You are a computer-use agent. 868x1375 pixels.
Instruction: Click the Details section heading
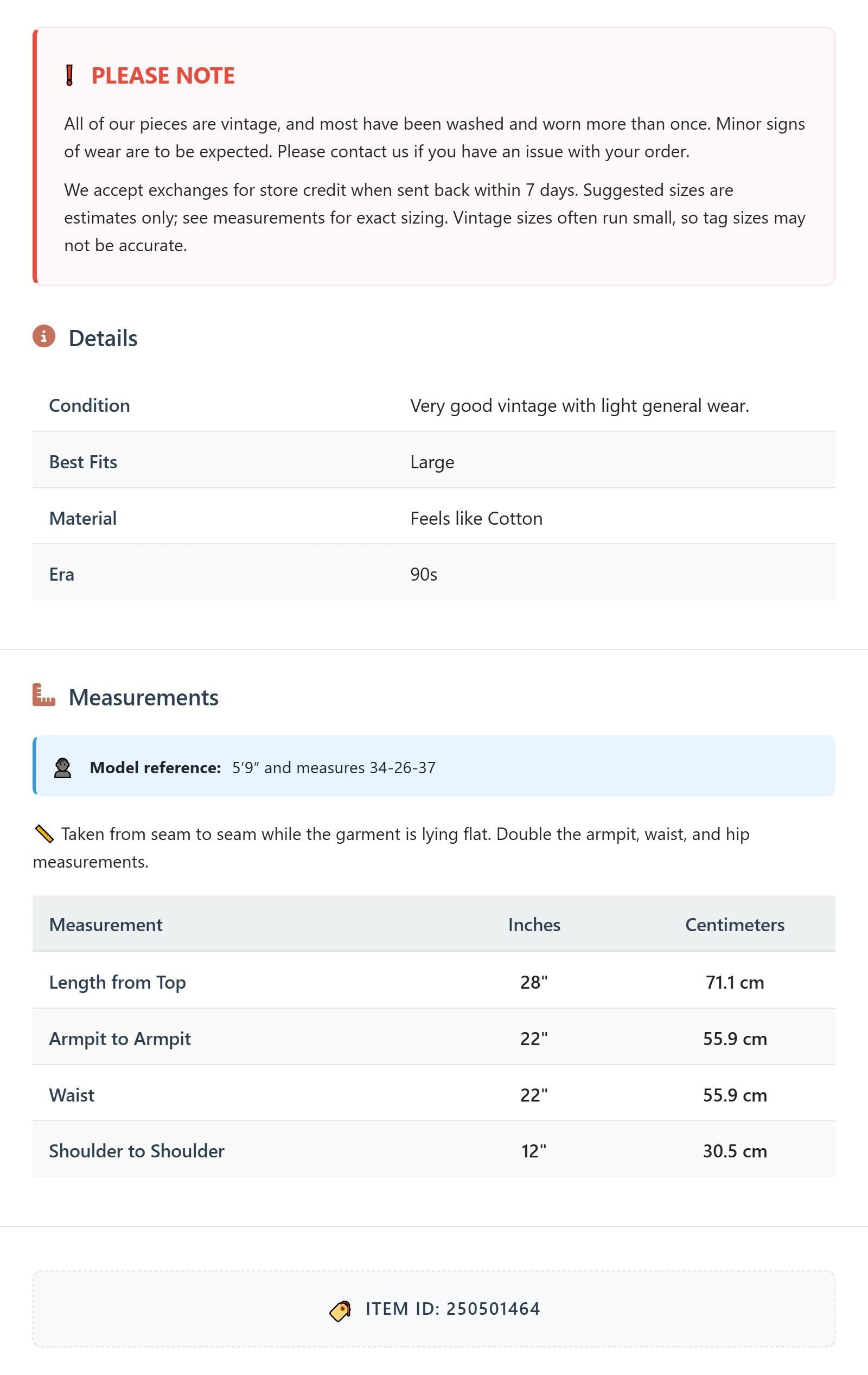point(103,338)
